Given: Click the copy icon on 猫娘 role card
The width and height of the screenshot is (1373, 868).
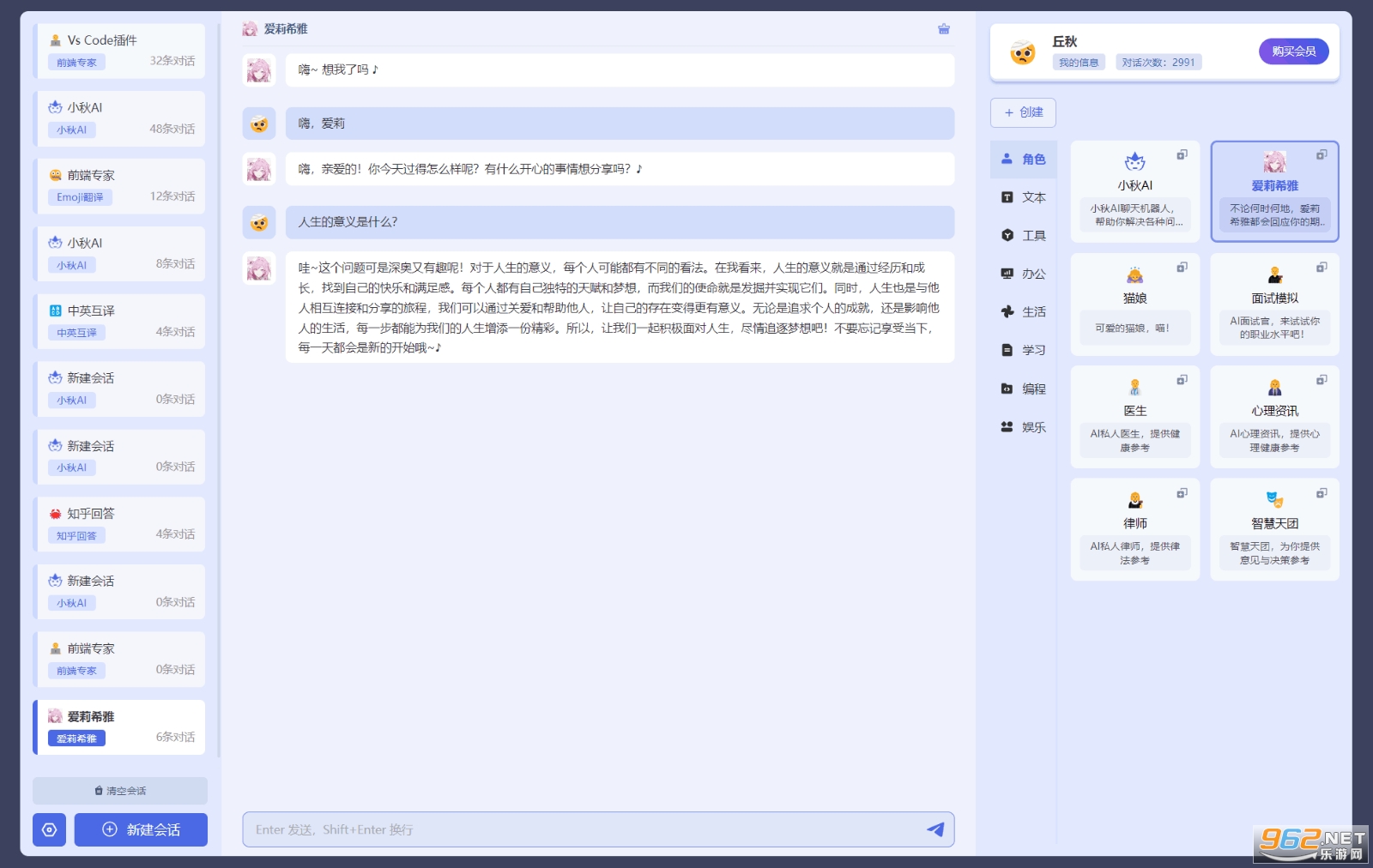Looking at the screenshot, I should 1182,268.
